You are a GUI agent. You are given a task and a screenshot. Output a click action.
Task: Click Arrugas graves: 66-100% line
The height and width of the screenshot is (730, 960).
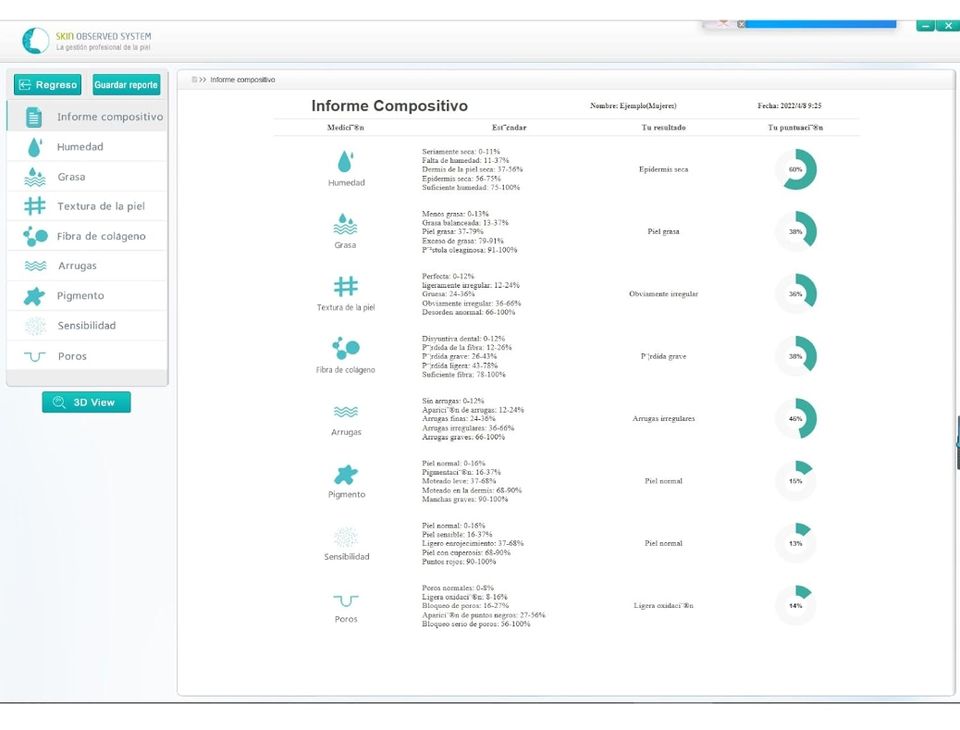[463, 437]
